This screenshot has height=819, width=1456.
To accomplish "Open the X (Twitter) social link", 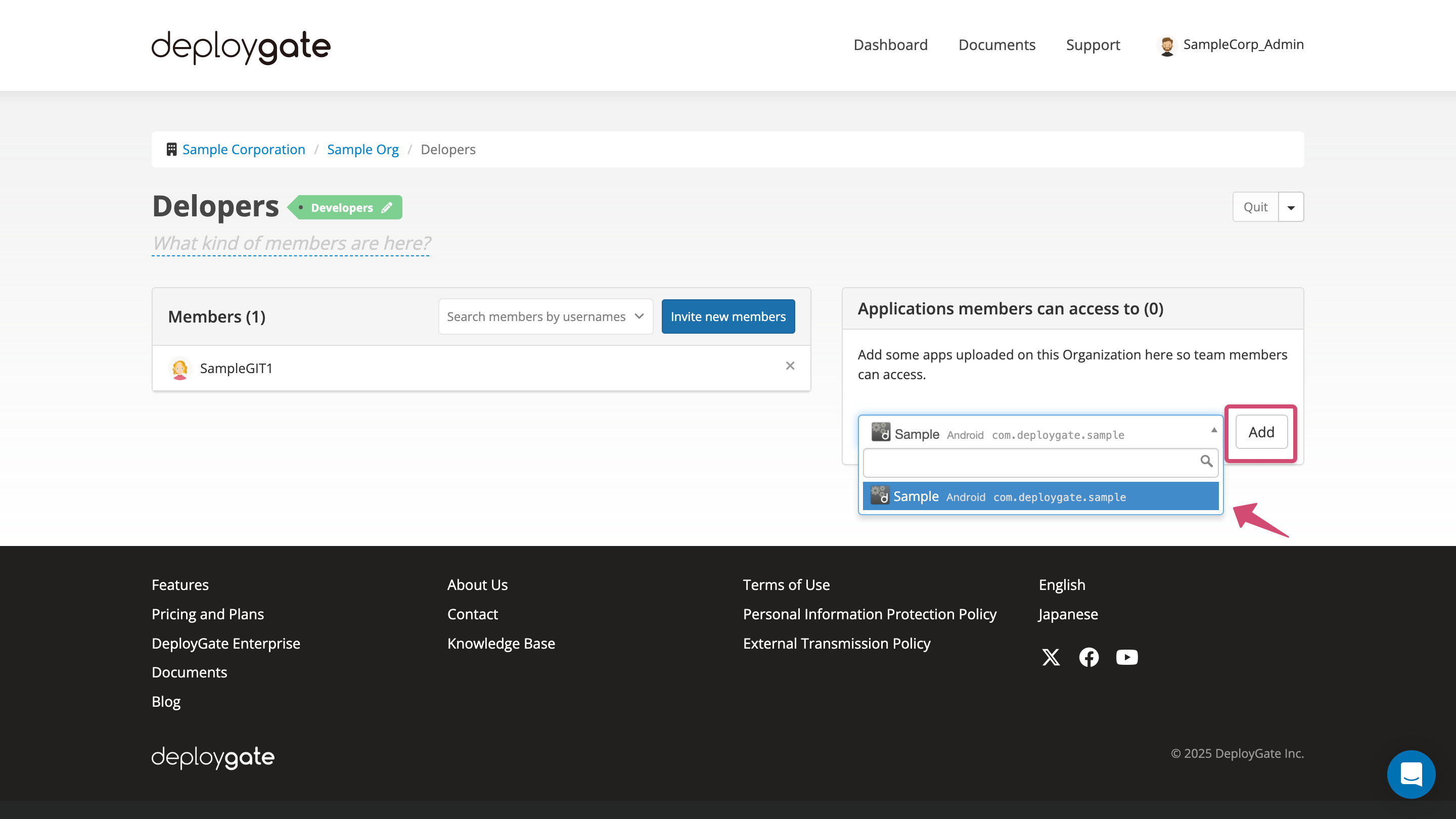I will coord(1051,657).
